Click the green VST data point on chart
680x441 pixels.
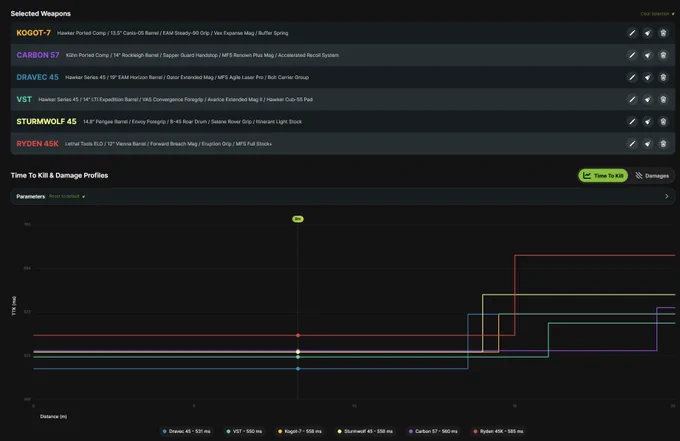point(298,357)
